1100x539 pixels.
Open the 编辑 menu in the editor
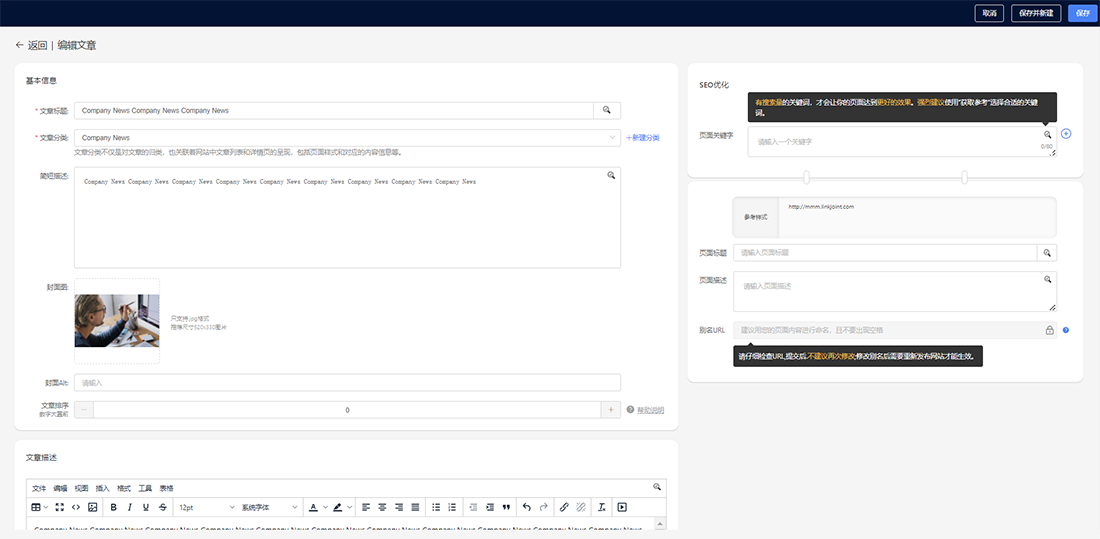(x=60, y=488)
